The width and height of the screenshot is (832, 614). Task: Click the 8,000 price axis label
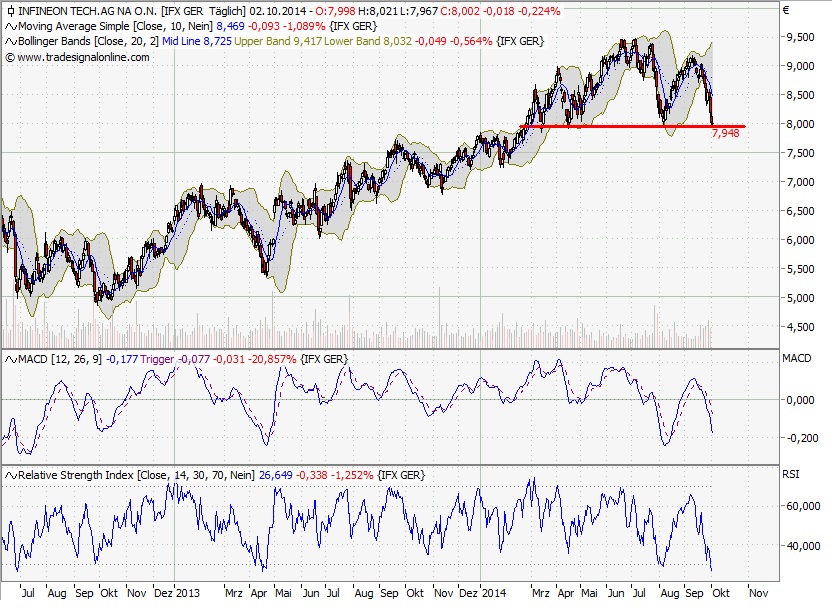(x=800, y=124)
